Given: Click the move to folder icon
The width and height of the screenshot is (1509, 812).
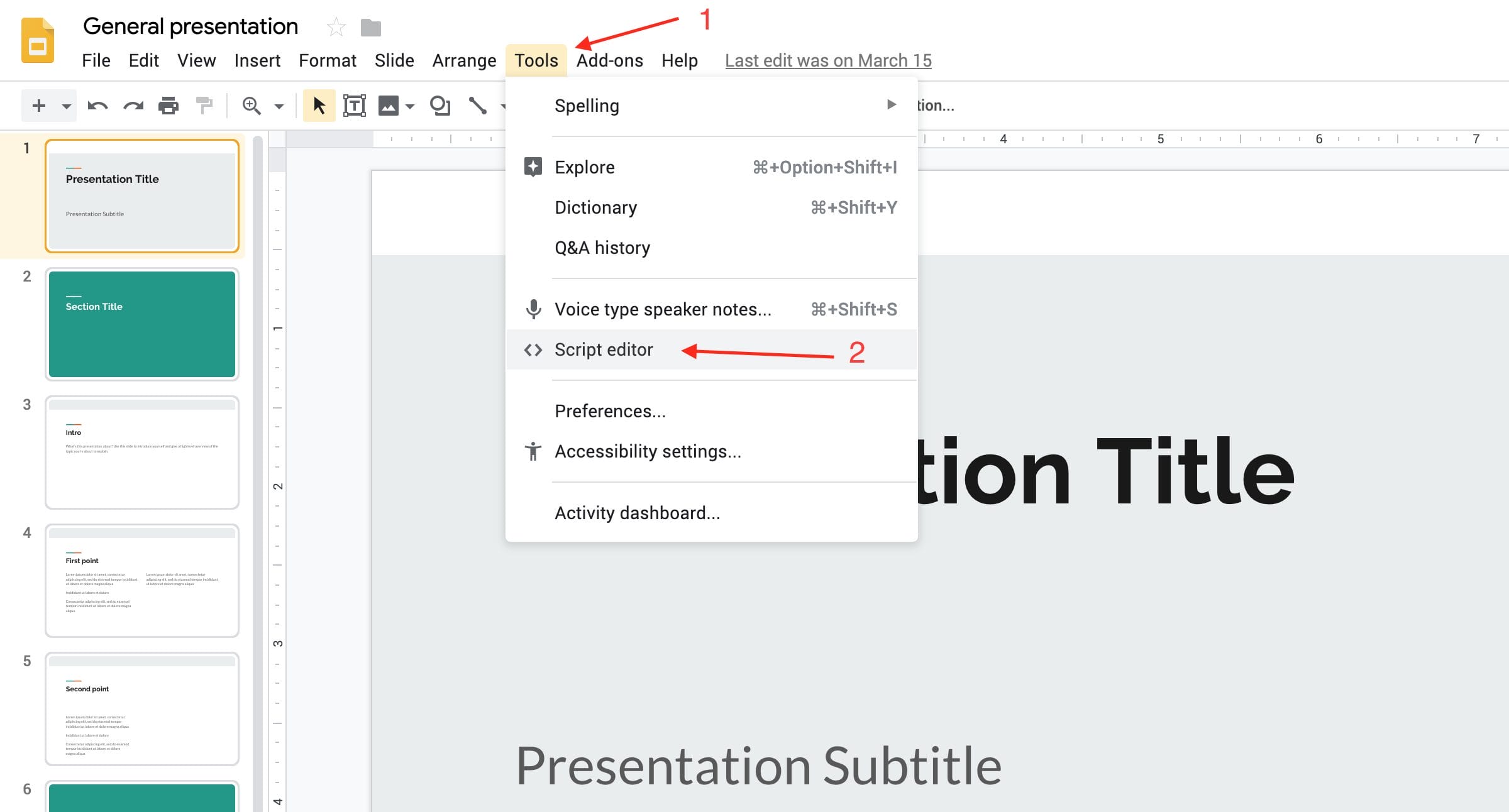Looking at the screenshot, I should click(x=370, y=27).
